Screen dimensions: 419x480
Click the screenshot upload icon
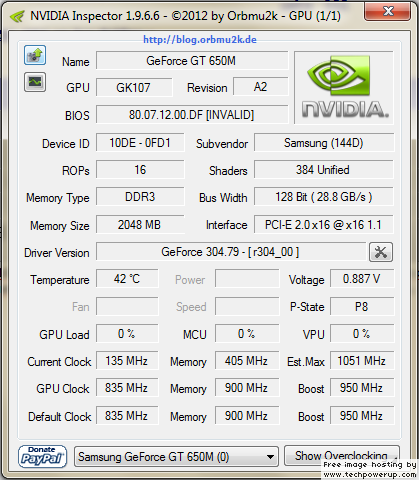coord(35,55)
